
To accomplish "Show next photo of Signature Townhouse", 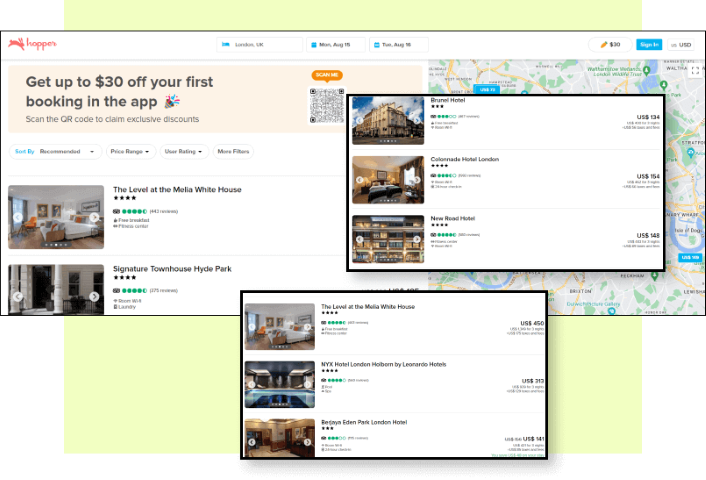I will [x=94, y=296].
